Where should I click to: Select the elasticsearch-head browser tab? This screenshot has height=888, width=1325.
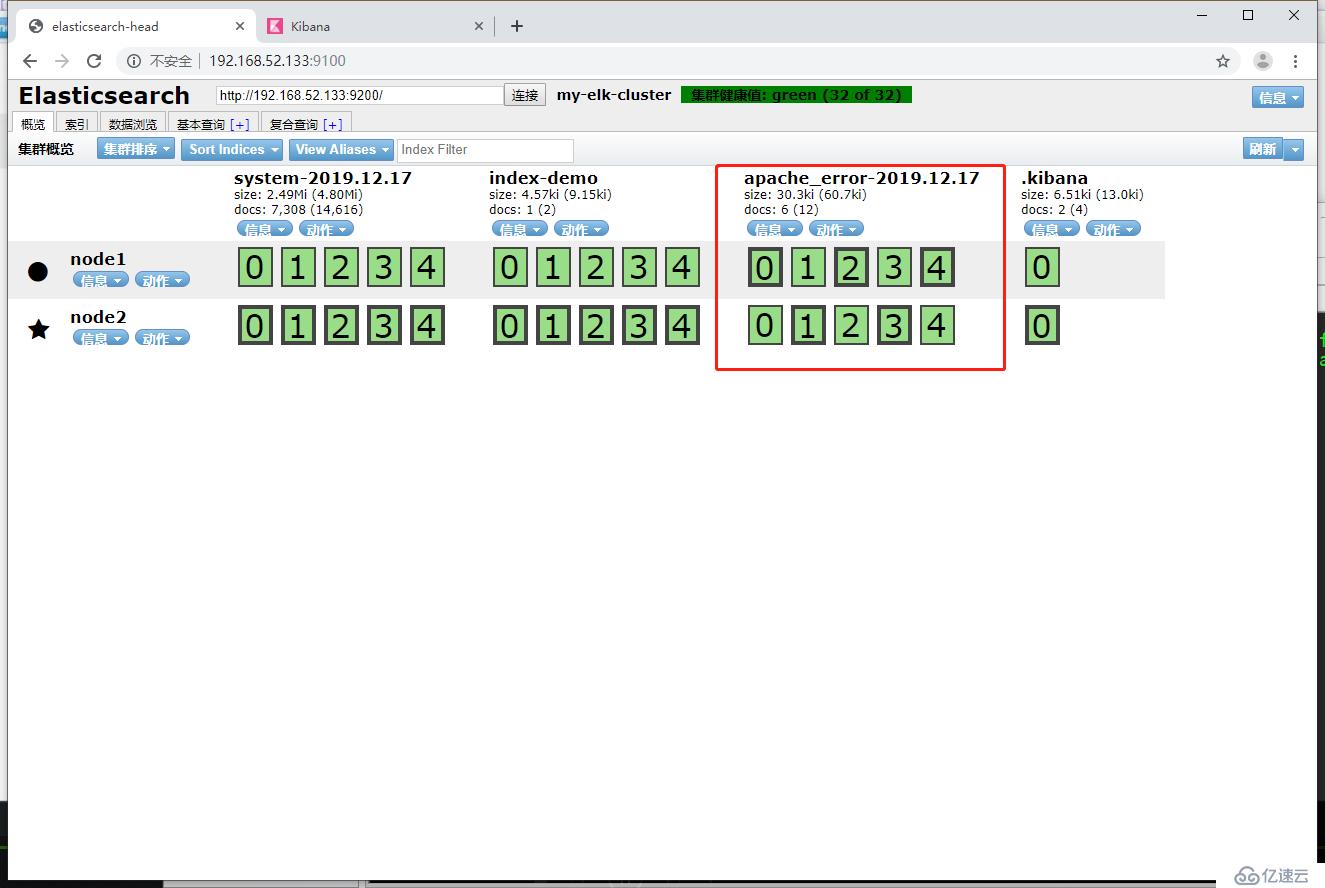(x=135, y=26)
